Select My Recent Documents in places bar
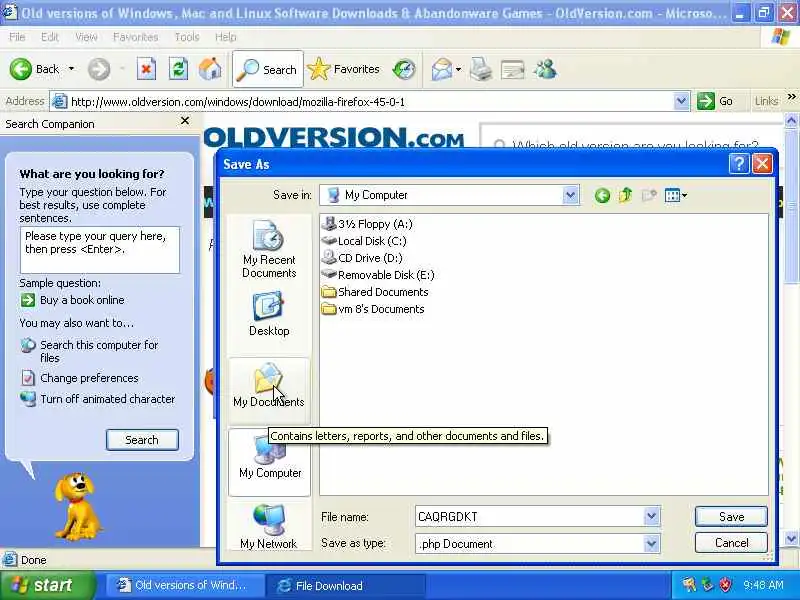 click(x=269, y=249)
